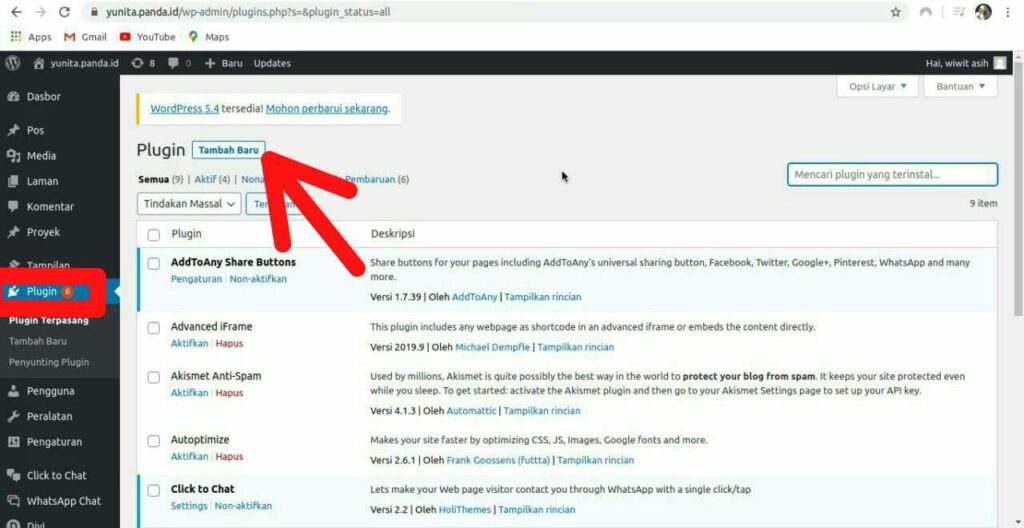Click Aktifkan under Autoptimize
Image resolution: width=1024 pixels, height=528 pixels.
[x=189, y=456]
